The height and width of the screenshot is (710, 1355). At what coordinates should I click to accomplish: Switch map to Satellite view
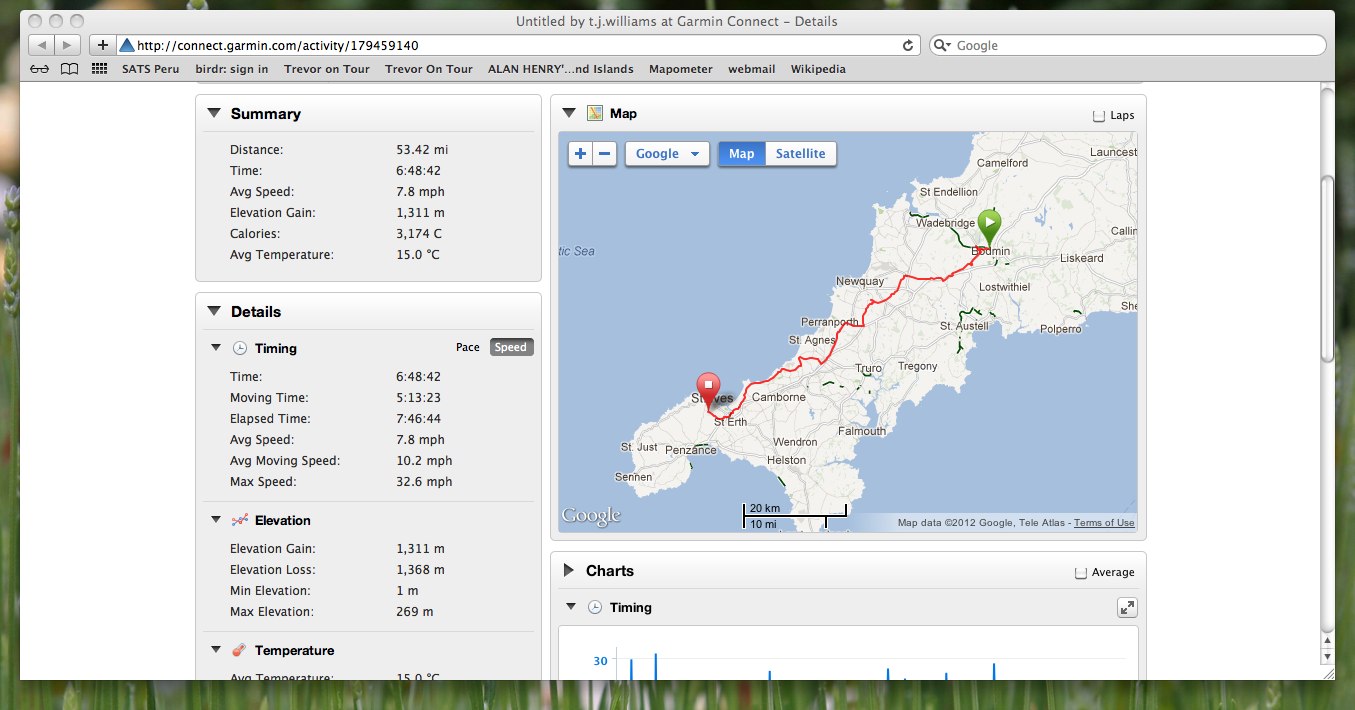click(800, 154)
